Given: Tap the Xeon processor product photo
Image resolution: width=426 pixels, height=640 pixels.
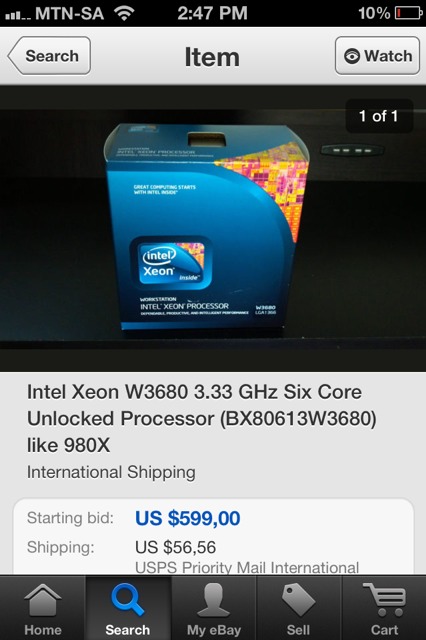Looking at the screenshot, I should (207, 227).
